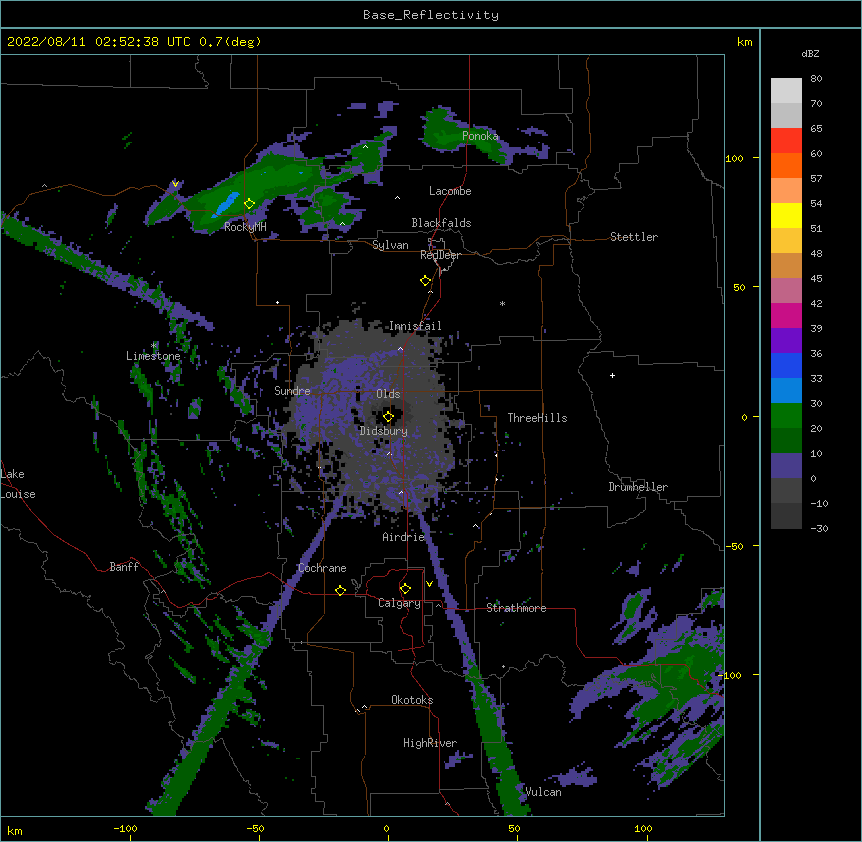This screenshot has width=862, height=842.
Task: Click the bright green 20-30 dBZ legend swatch
Action: [x=786, y=416]
